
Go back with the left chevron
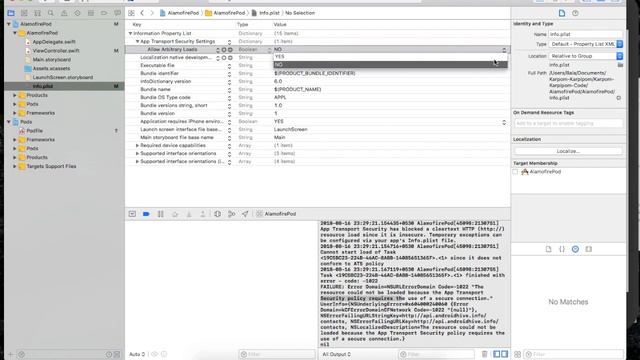click(142, 13)
